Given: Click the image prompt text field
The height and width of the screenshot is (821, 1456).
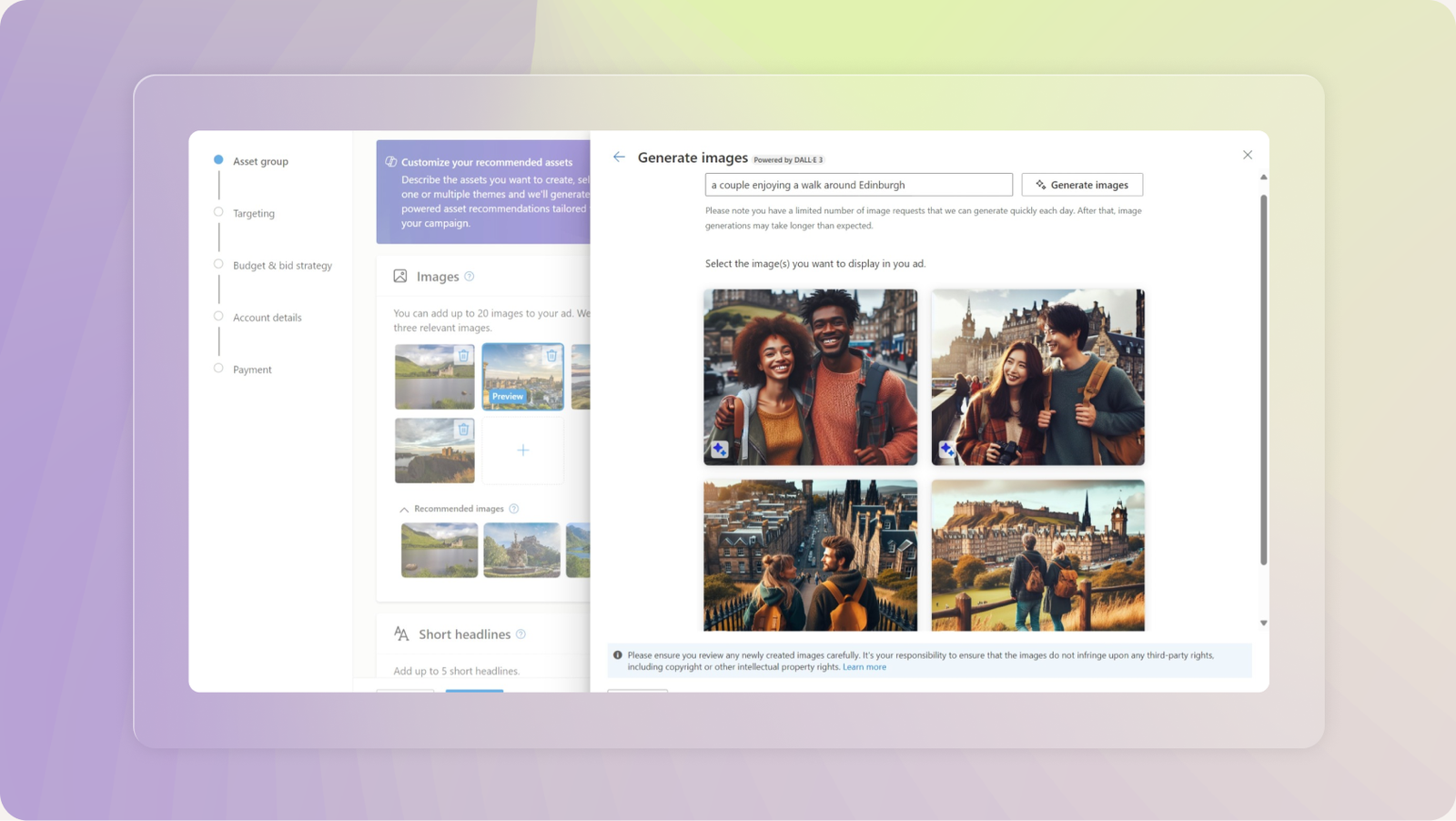Looking at the screenshot, I should click(859, 184).
